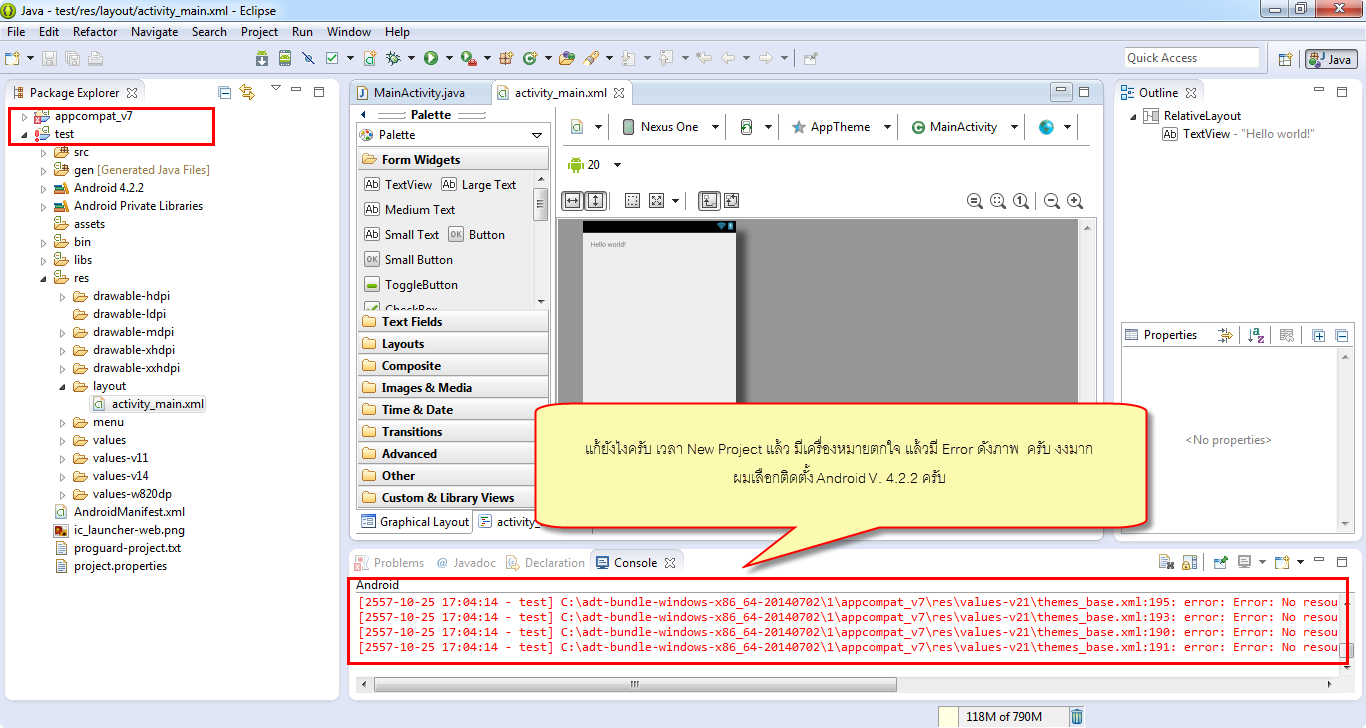Run garbage collector trash icon
The height and width of the screenshot is (728, 1366).
(1077, 716)
